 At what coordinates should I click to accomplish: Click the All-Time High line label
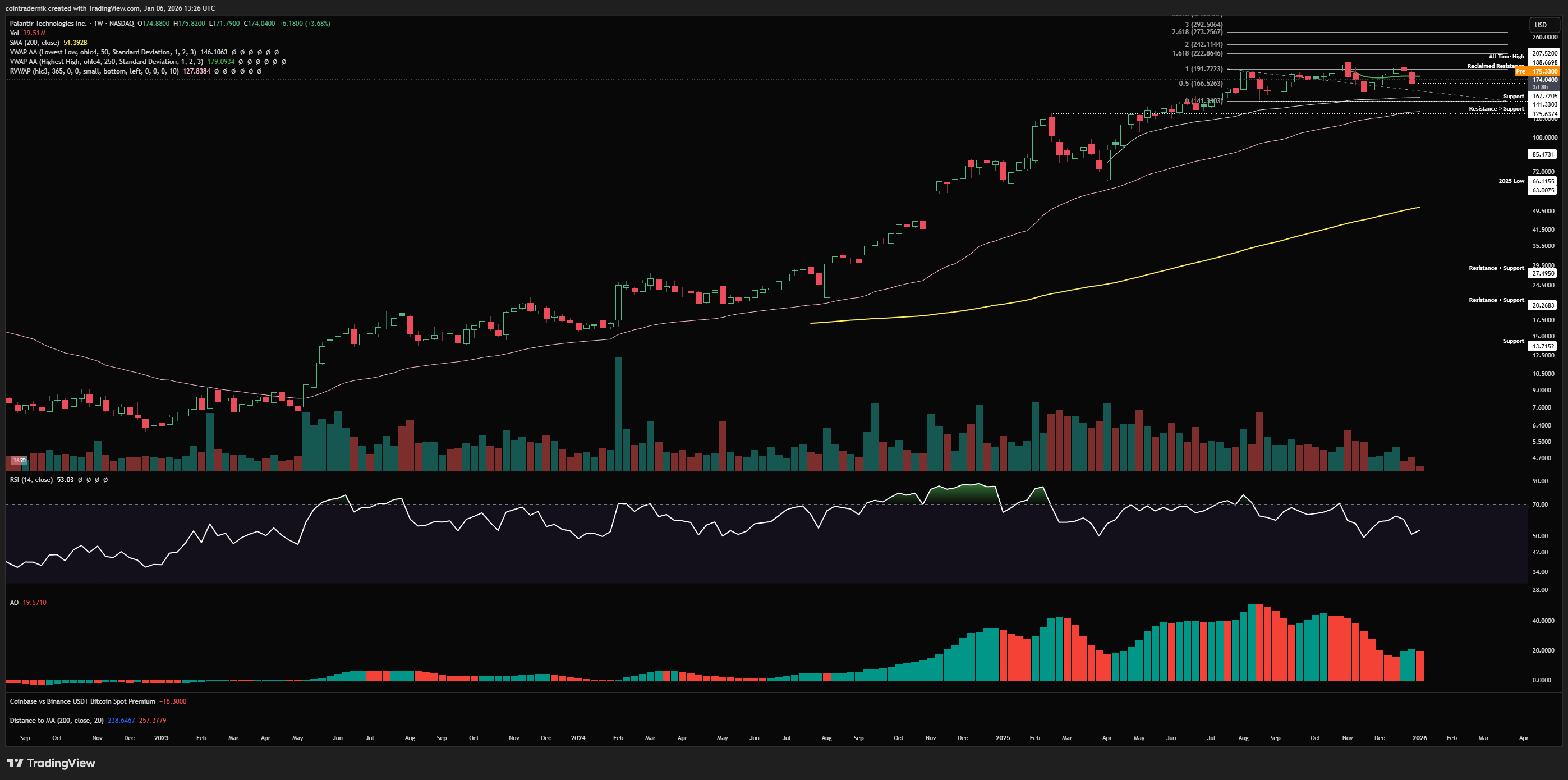coord(1506,57)
